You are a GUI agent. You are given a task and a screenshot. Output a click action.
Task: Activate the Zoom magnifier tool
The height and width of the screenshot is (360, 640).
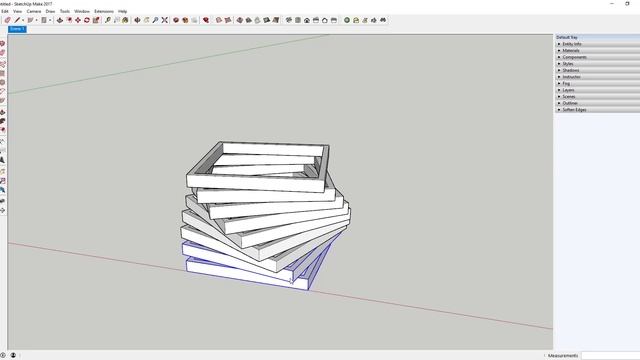point(156,20)
